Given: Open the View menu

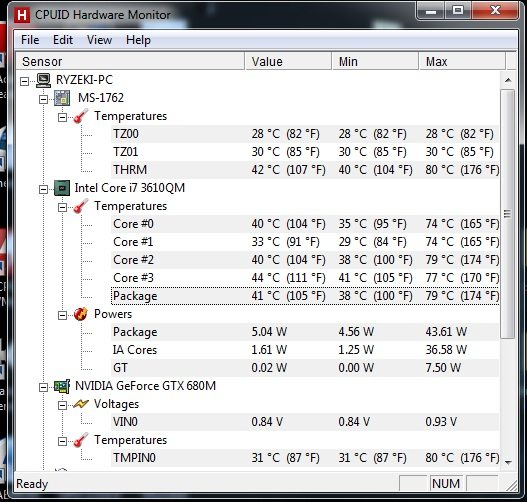Looking at the screenshot, I should tap(99, 40).
